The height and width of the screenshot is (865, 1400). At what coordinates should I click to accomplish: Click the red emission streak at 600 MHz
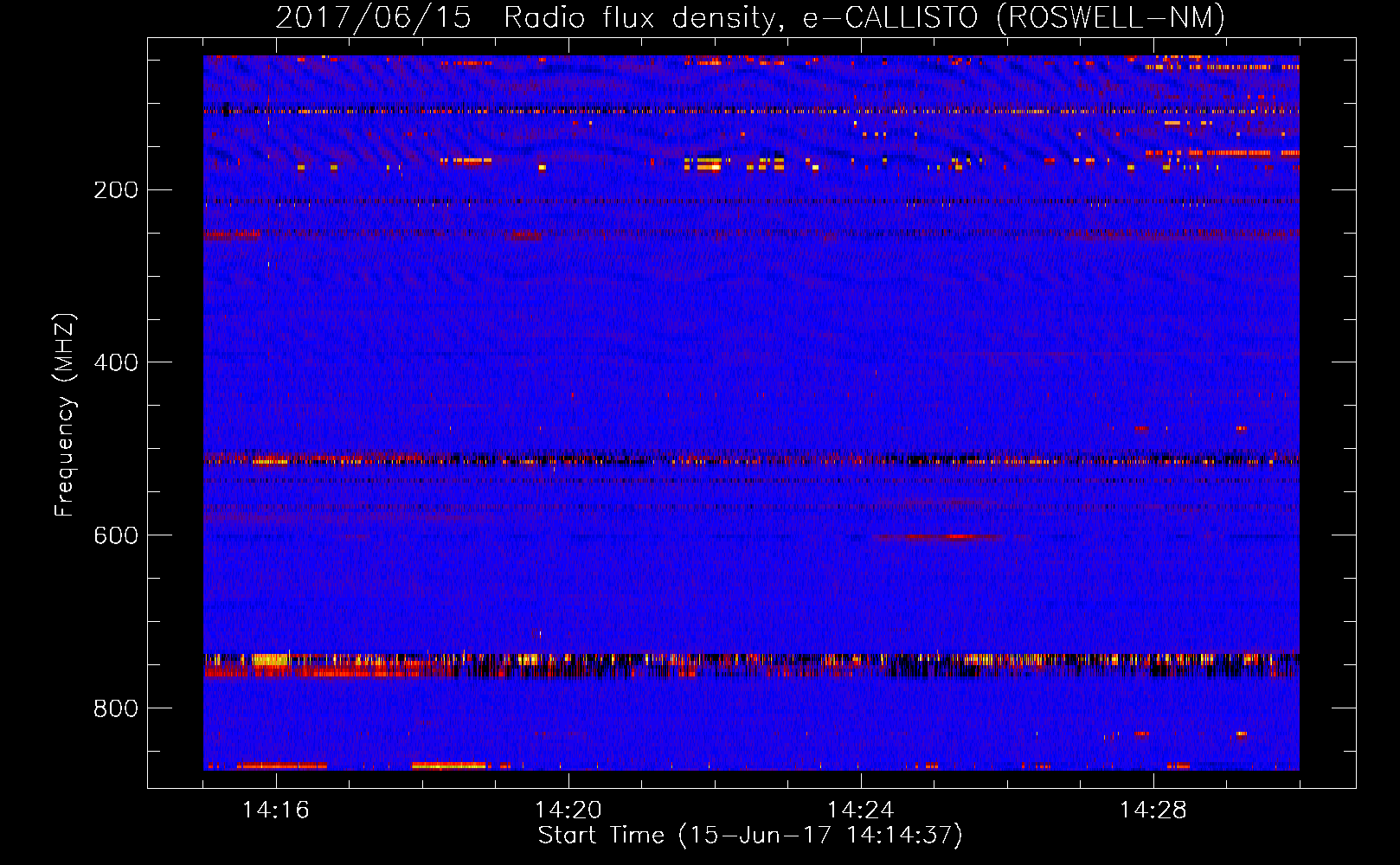[939, 536]
